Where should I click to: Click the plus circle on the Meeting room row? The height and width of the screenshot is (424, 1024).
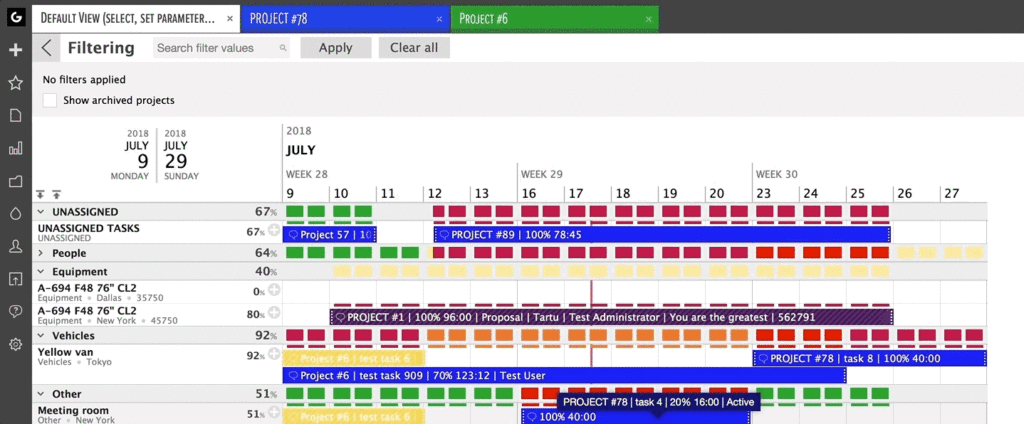point(274,412)
